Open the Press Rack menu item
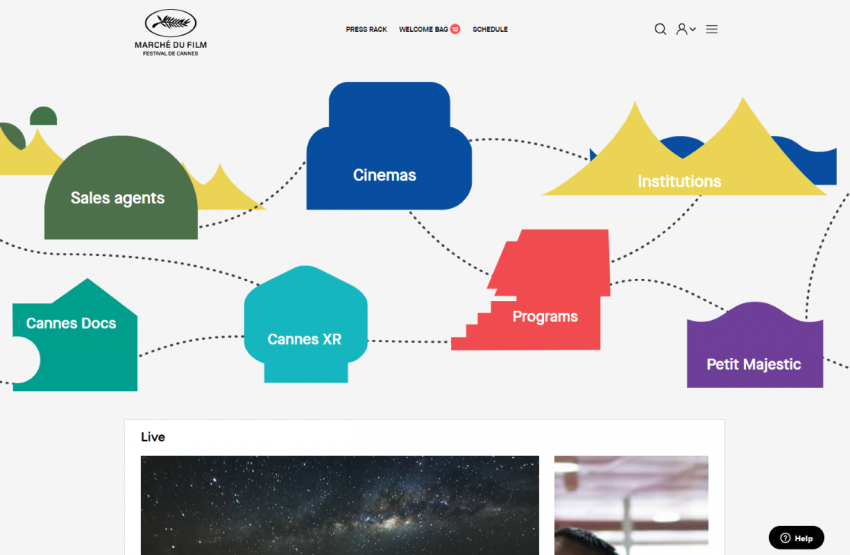 pyautogui.click(x=366, y=29)
